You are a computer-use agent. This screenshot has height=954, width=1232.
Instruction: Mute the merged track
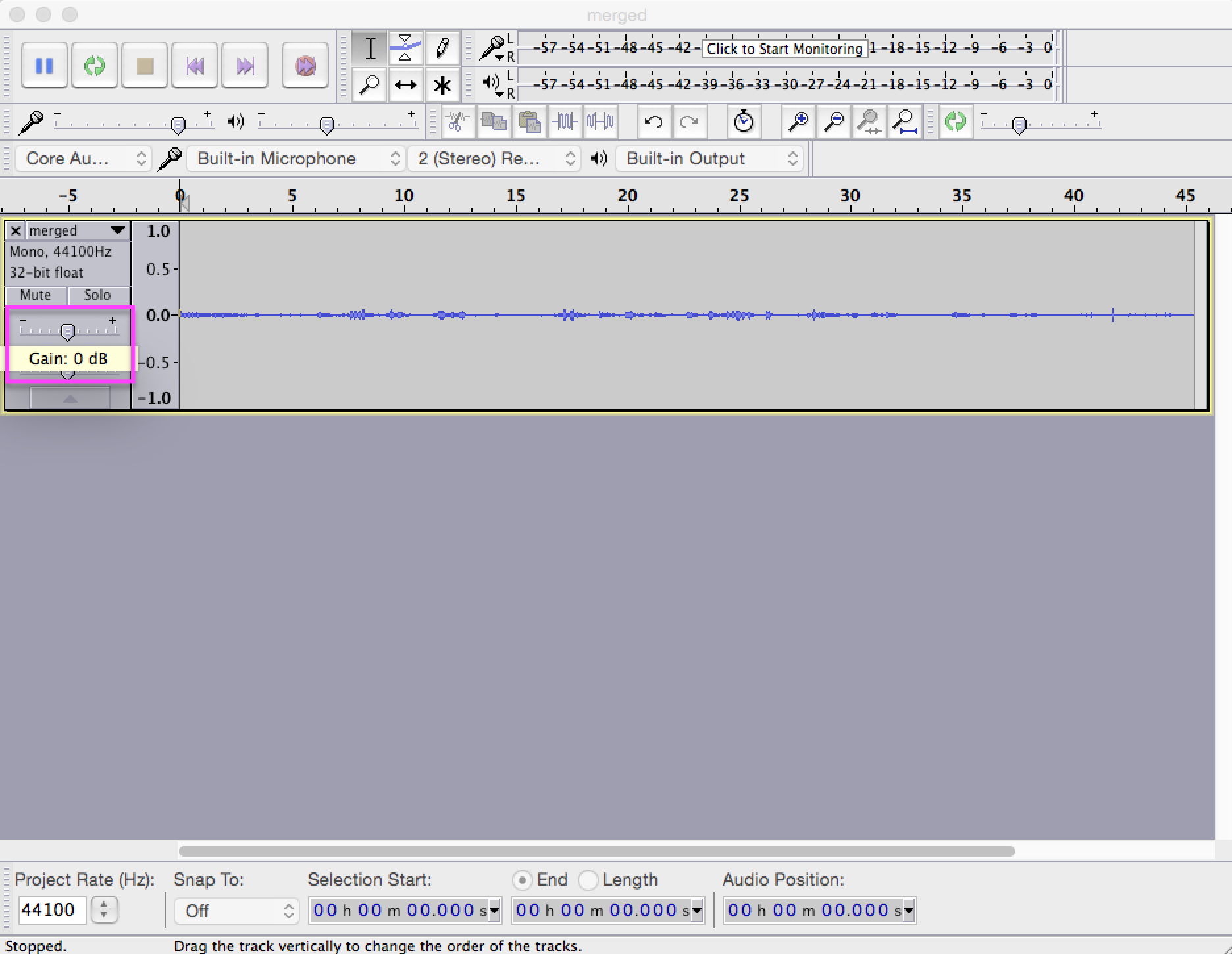pos(36,295)
